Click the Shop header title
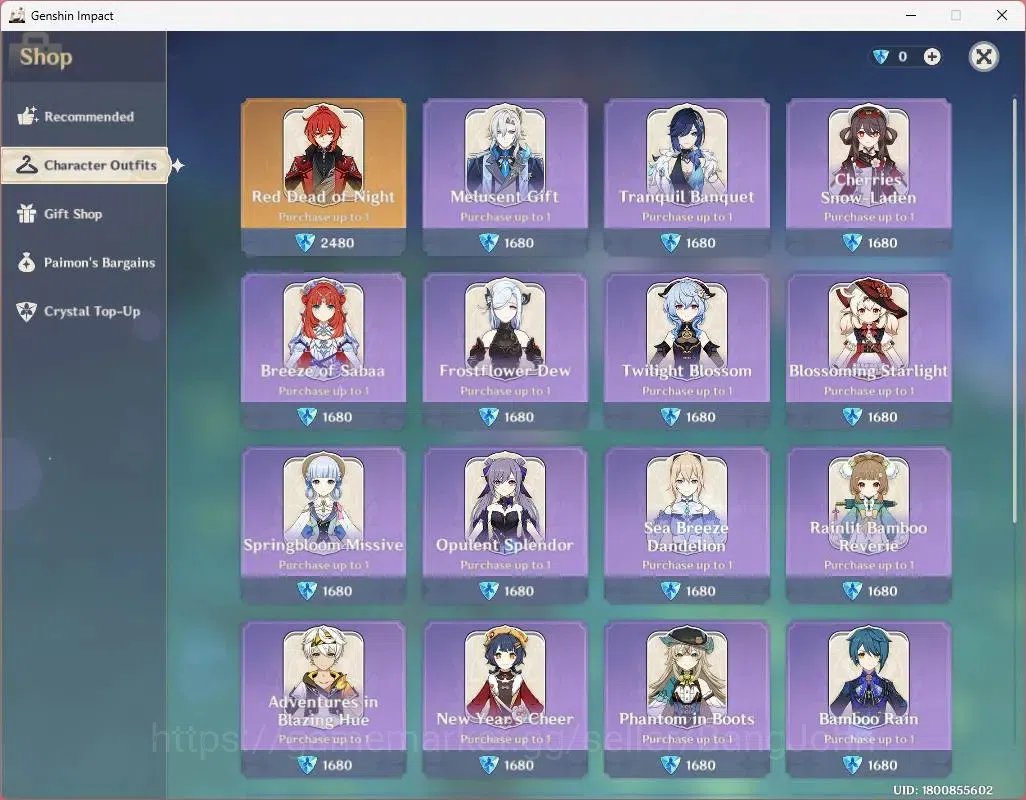 46,57
